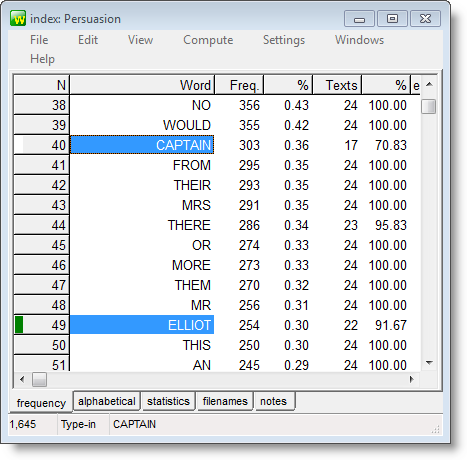Switch to the filenames tab

click(225, 401)
